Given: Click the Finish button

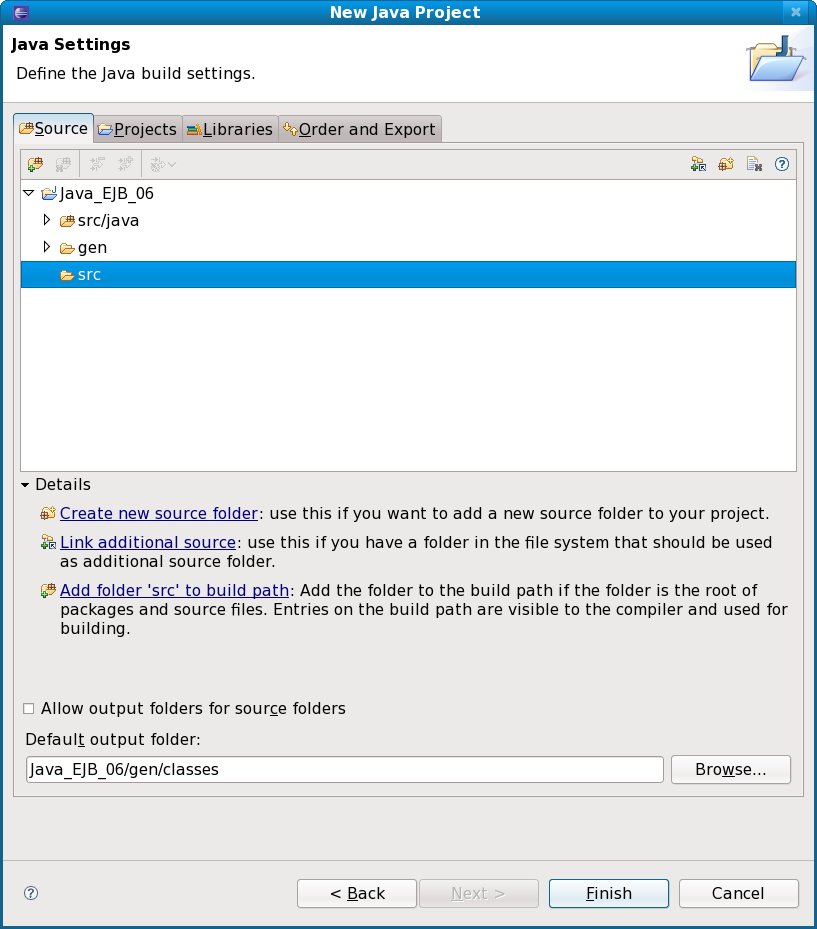Looking at the screenshot, I should 608,893.
